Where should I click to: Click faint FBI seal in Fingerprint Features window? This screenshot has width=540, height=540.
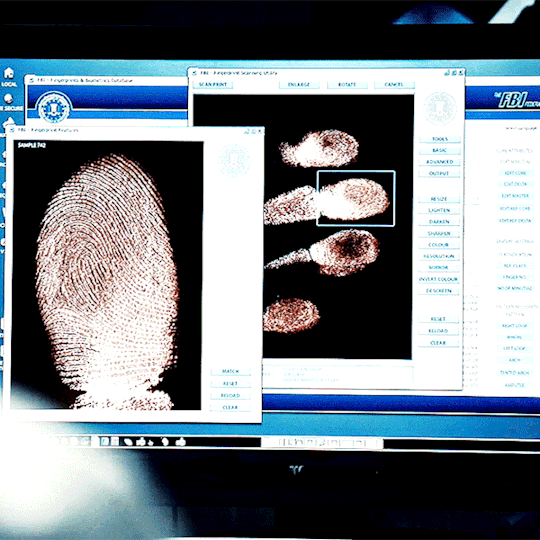(x=234, y=160)
